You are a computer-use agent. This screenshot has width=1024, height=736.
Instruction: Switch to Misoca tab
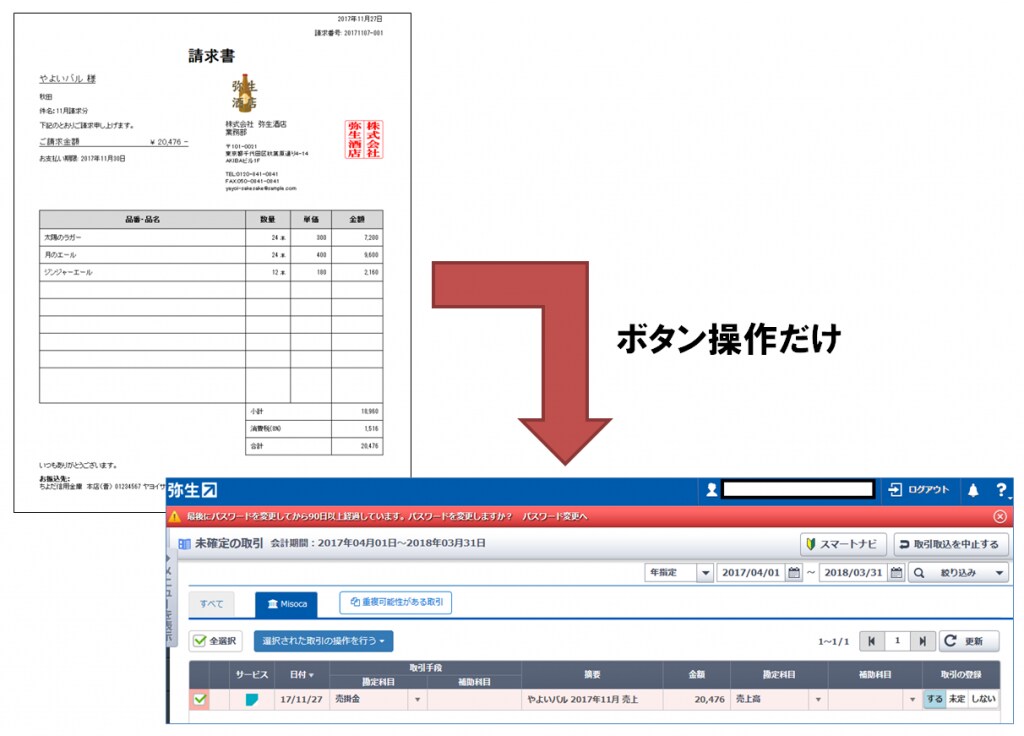point(286,604)
